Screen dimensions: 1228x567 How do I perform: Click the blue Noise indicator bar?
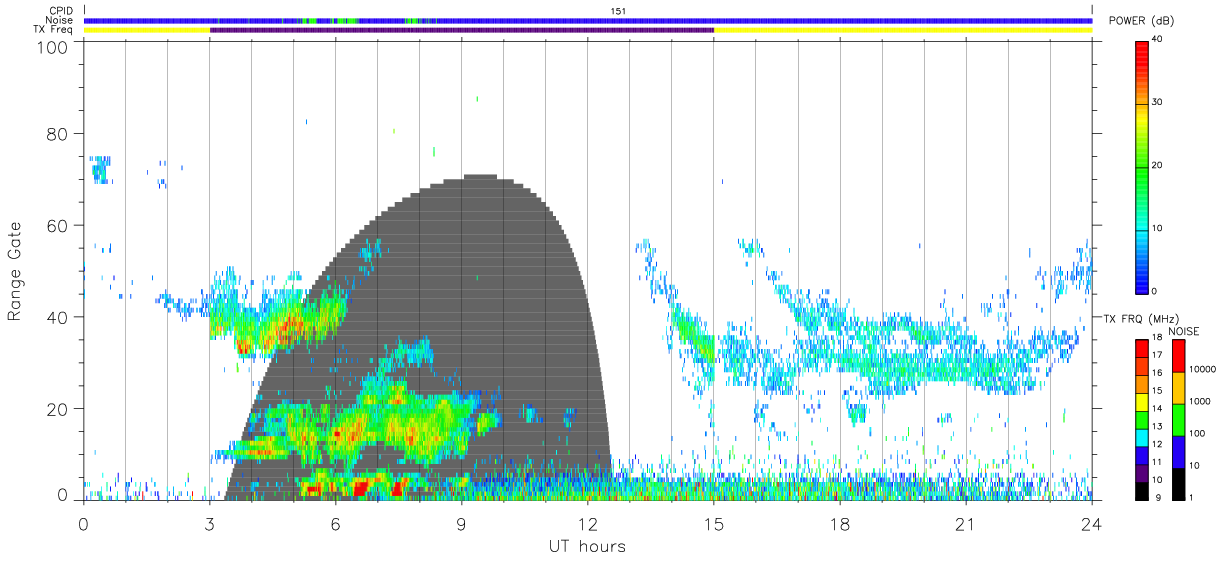pos(588,20)
